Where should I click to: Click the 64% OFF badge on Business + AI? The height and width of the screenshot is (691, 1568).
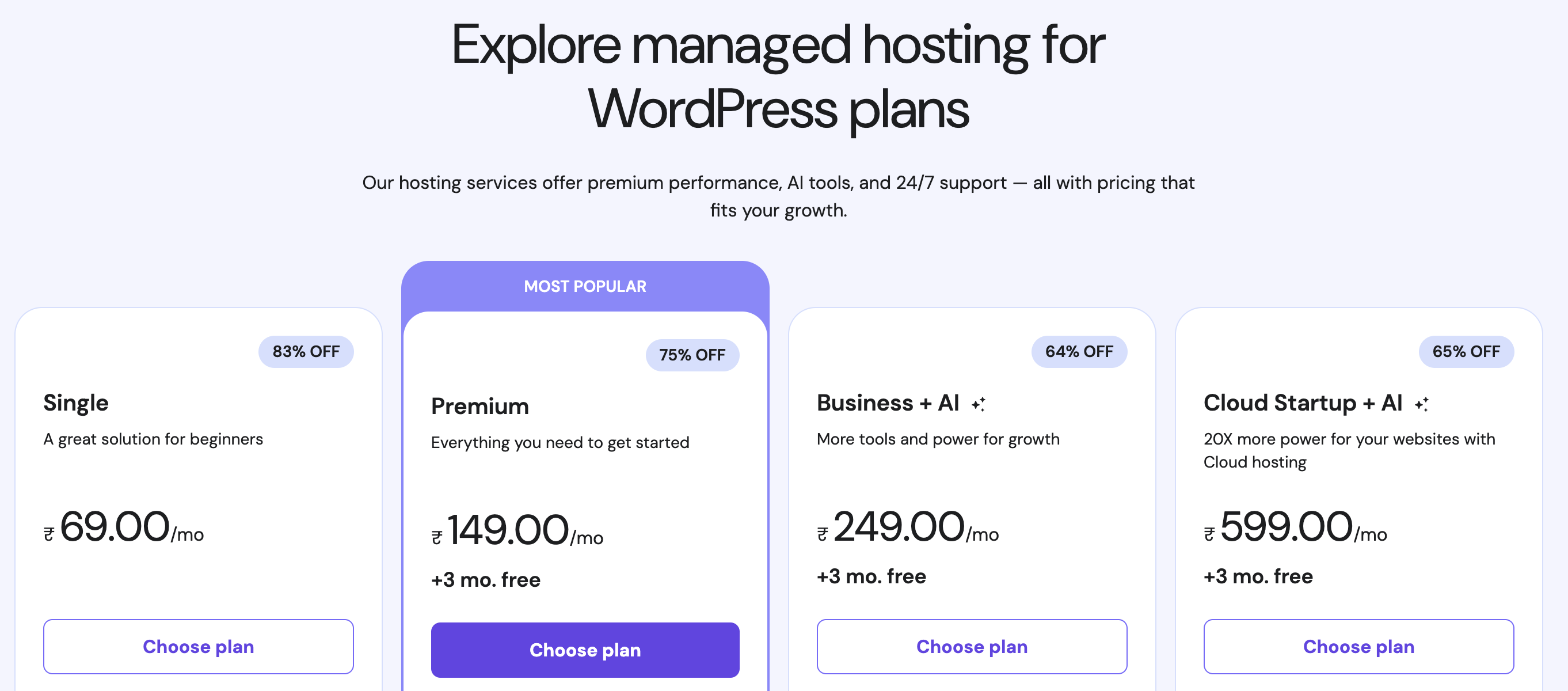[x=1079, y=351]
